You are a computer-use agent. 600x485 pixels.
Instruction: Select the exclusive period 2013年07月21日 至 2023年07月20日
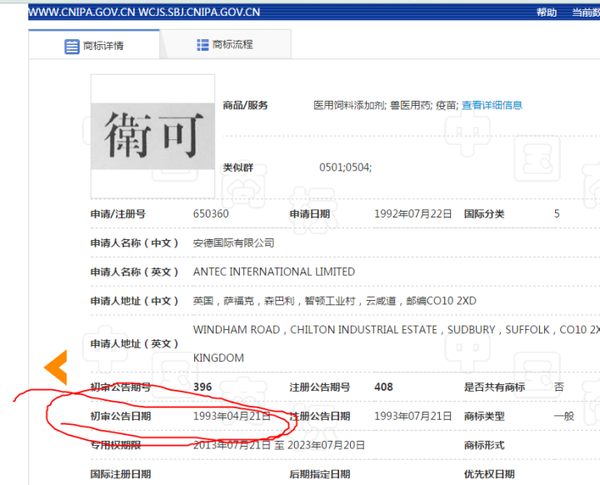click(279, 445)
